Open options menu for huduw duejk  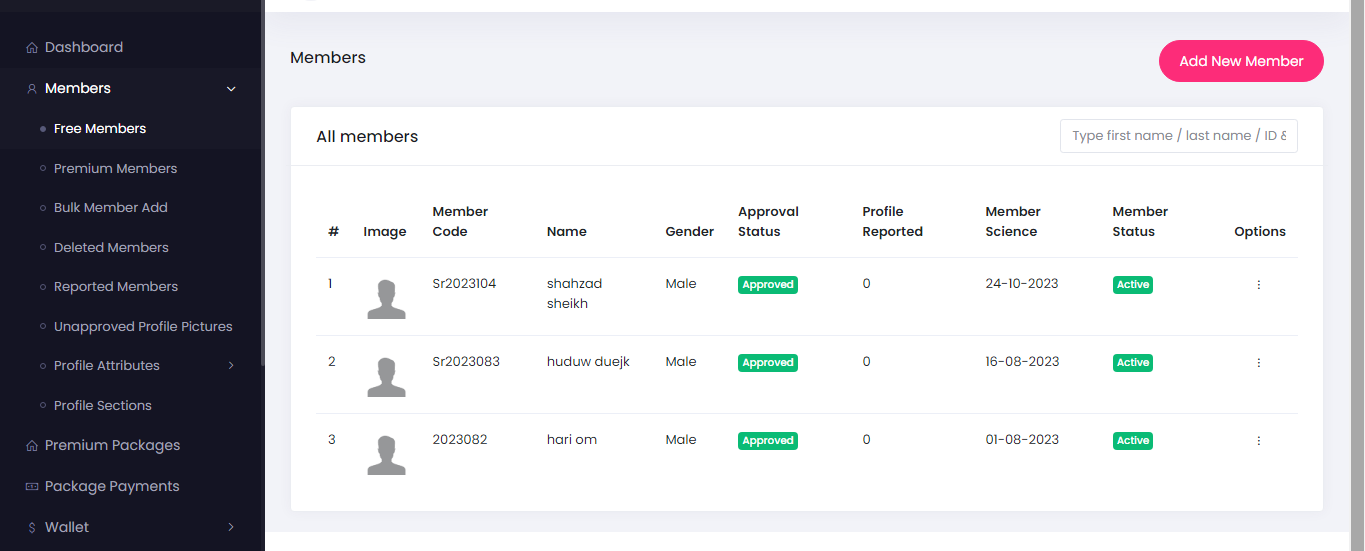pyautogui.click(x=1258, y=363)
